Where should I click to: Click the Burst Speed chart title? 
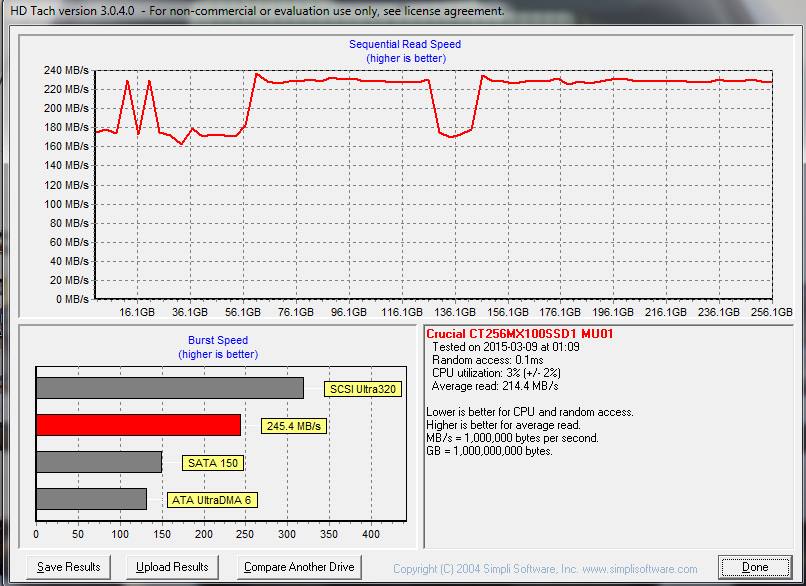pyautogui.click(x=218, y=340)
